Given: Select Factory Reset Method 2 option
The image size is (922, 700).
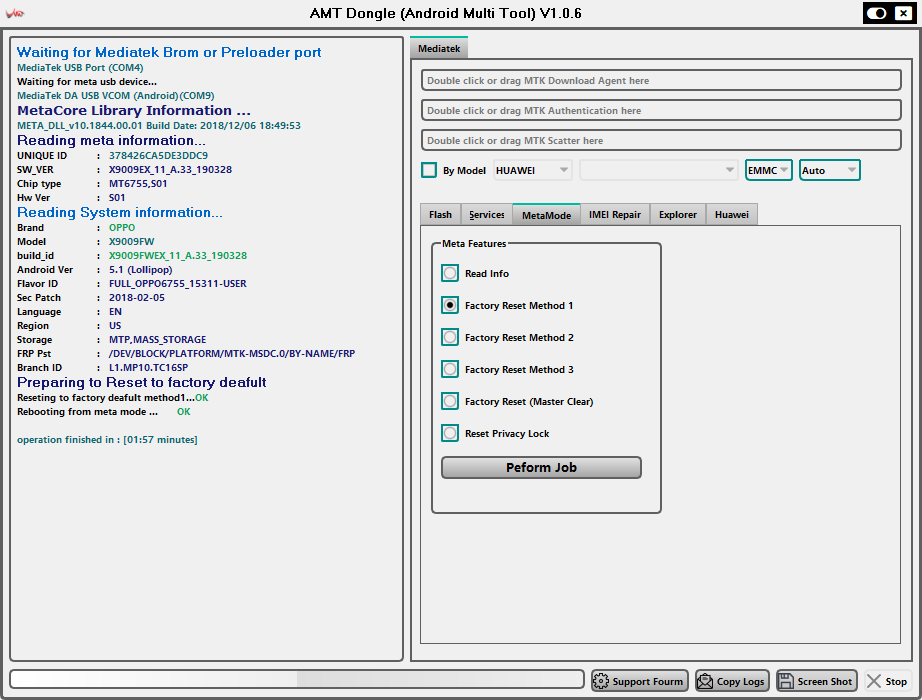Looking at the screenshot, I should tap(450, 337).
